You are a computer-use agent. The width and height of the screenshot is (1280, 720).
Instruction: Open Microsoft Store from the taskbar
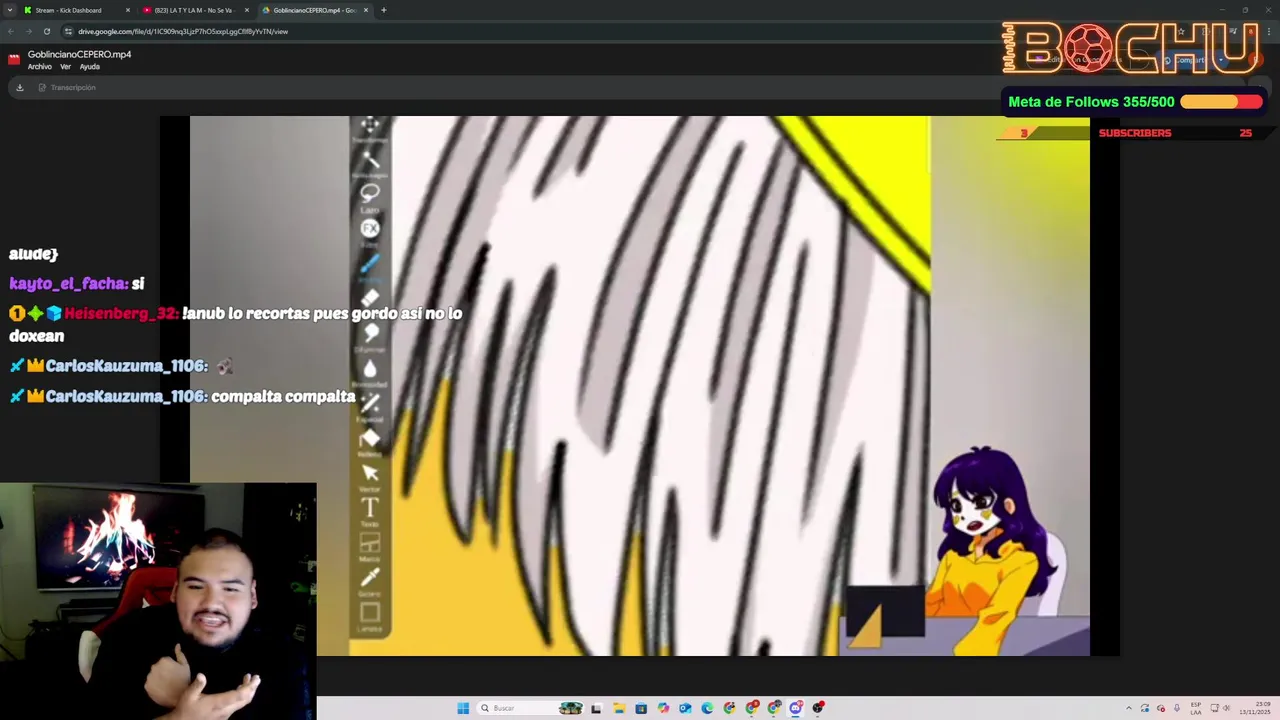click(641, 708)
